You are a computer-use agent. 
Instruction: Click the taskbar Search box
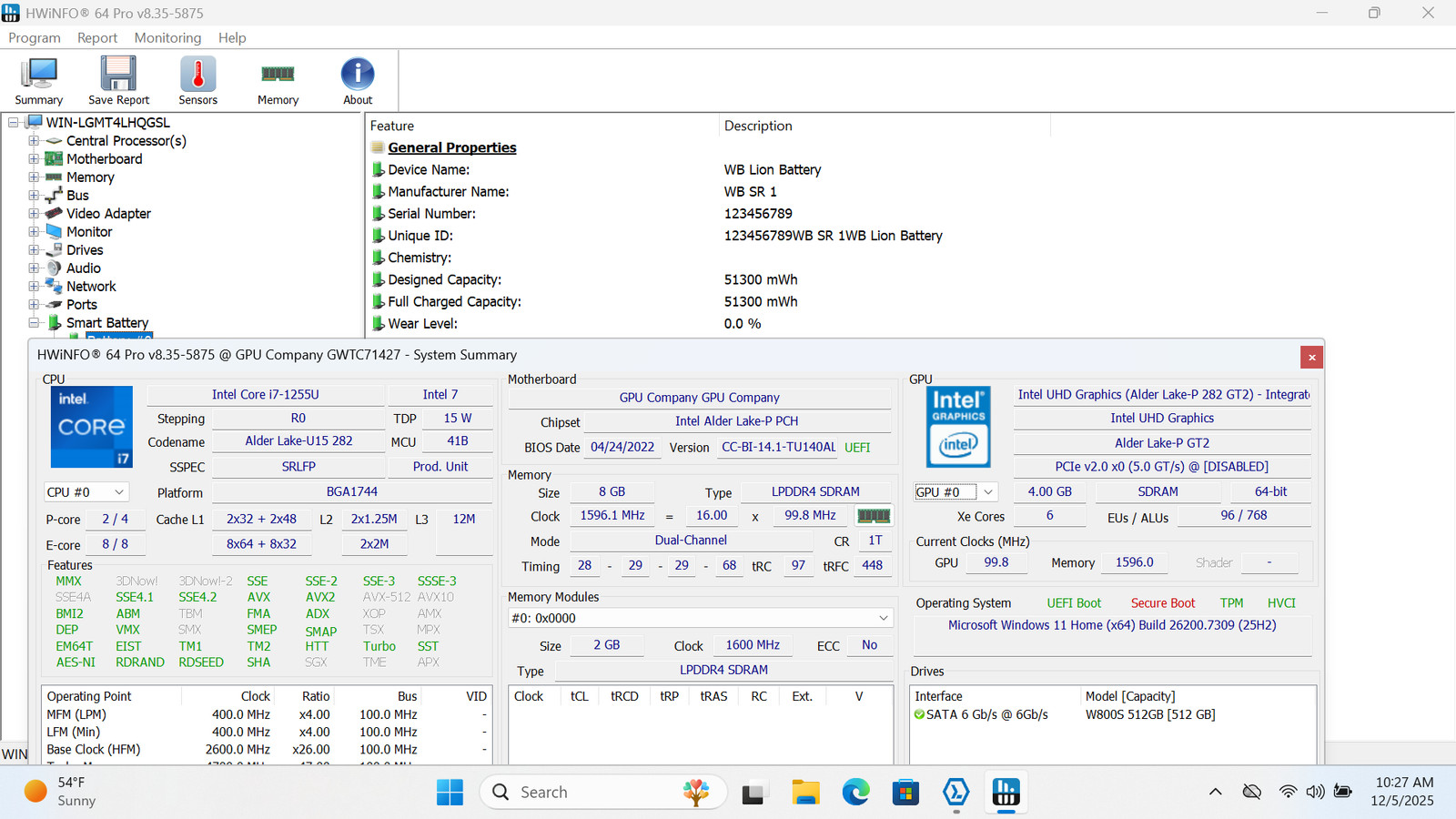tap(603, 793)
